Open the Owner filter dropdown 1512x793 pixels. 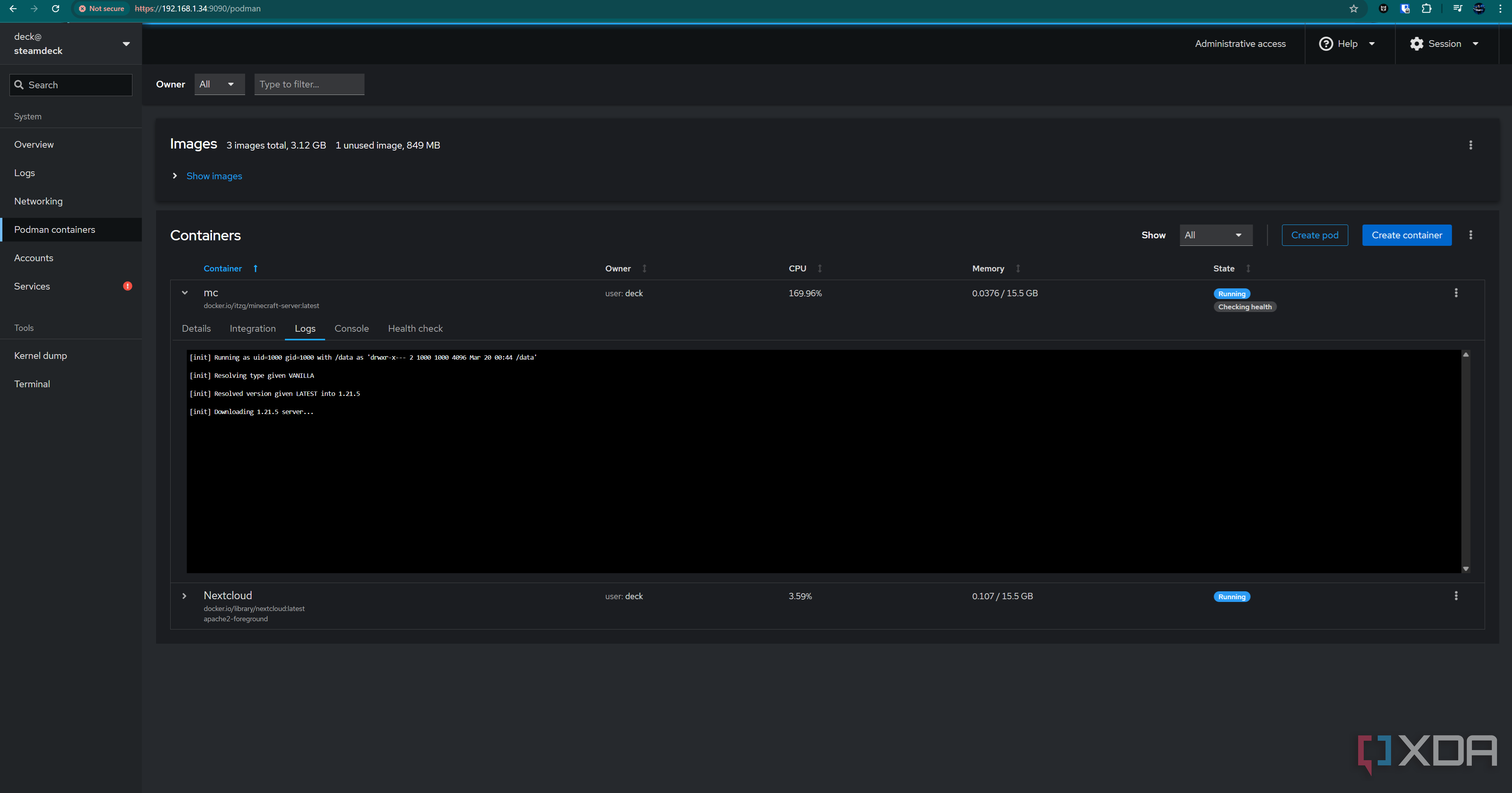point(219,85)
